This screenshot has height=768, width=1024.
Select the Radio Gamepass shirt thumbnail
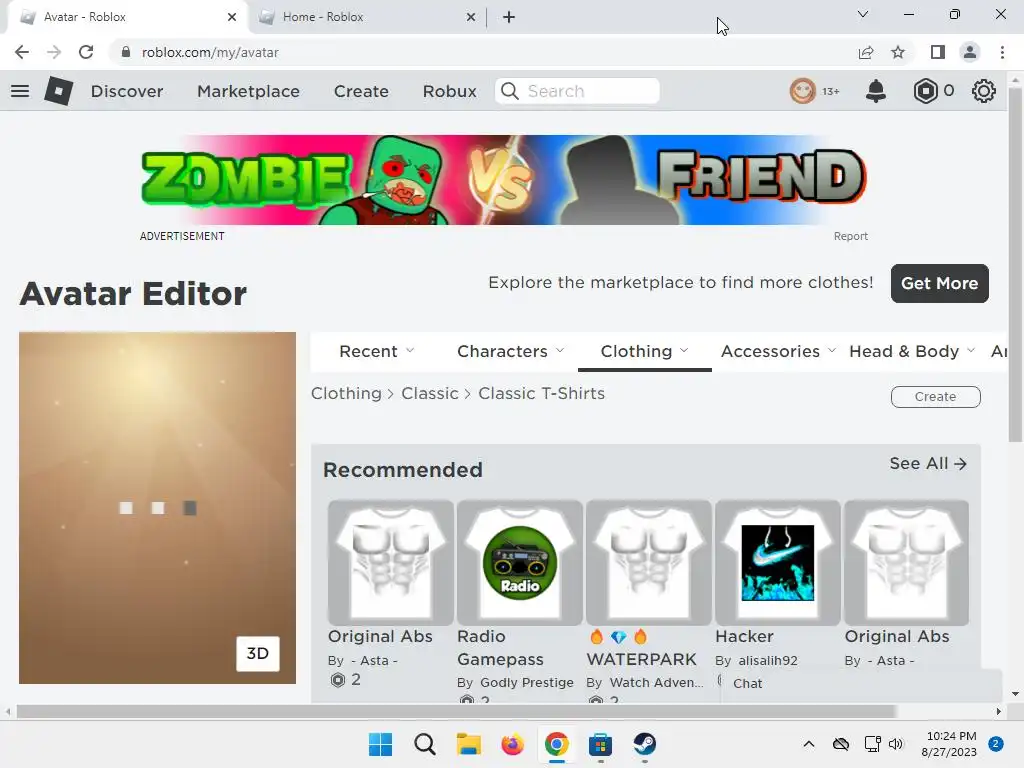click(520, 563)
